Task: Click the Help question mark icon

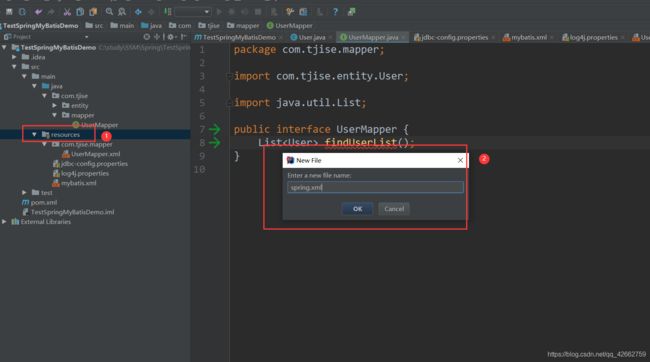Action: pos(335,12)
